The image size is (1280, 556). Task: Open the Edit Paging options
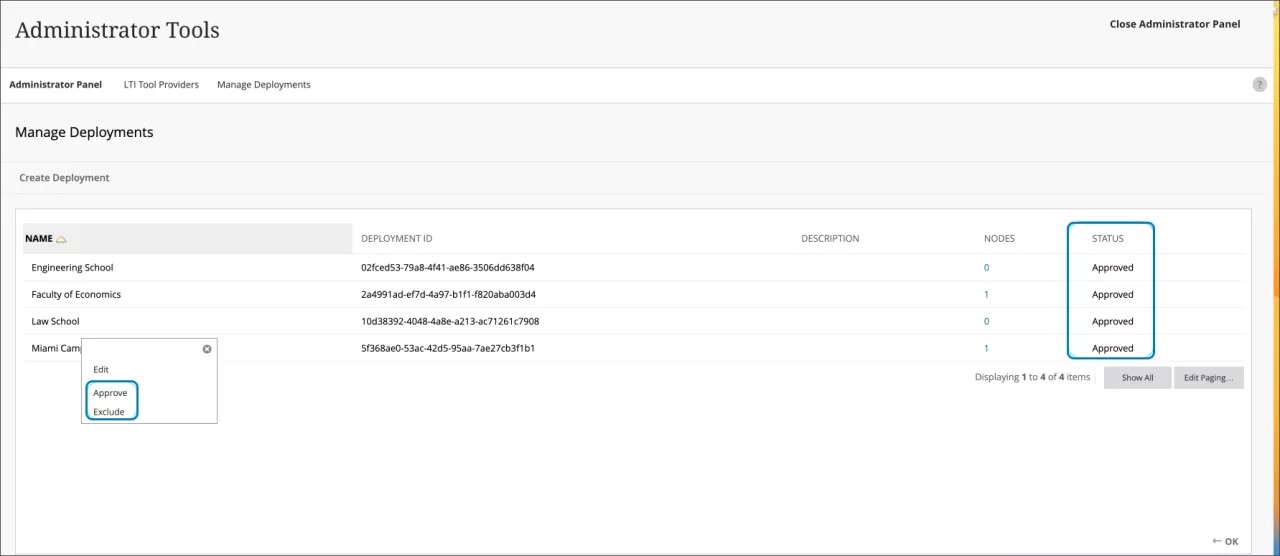pyautogui.click(x=1208, y=378)
